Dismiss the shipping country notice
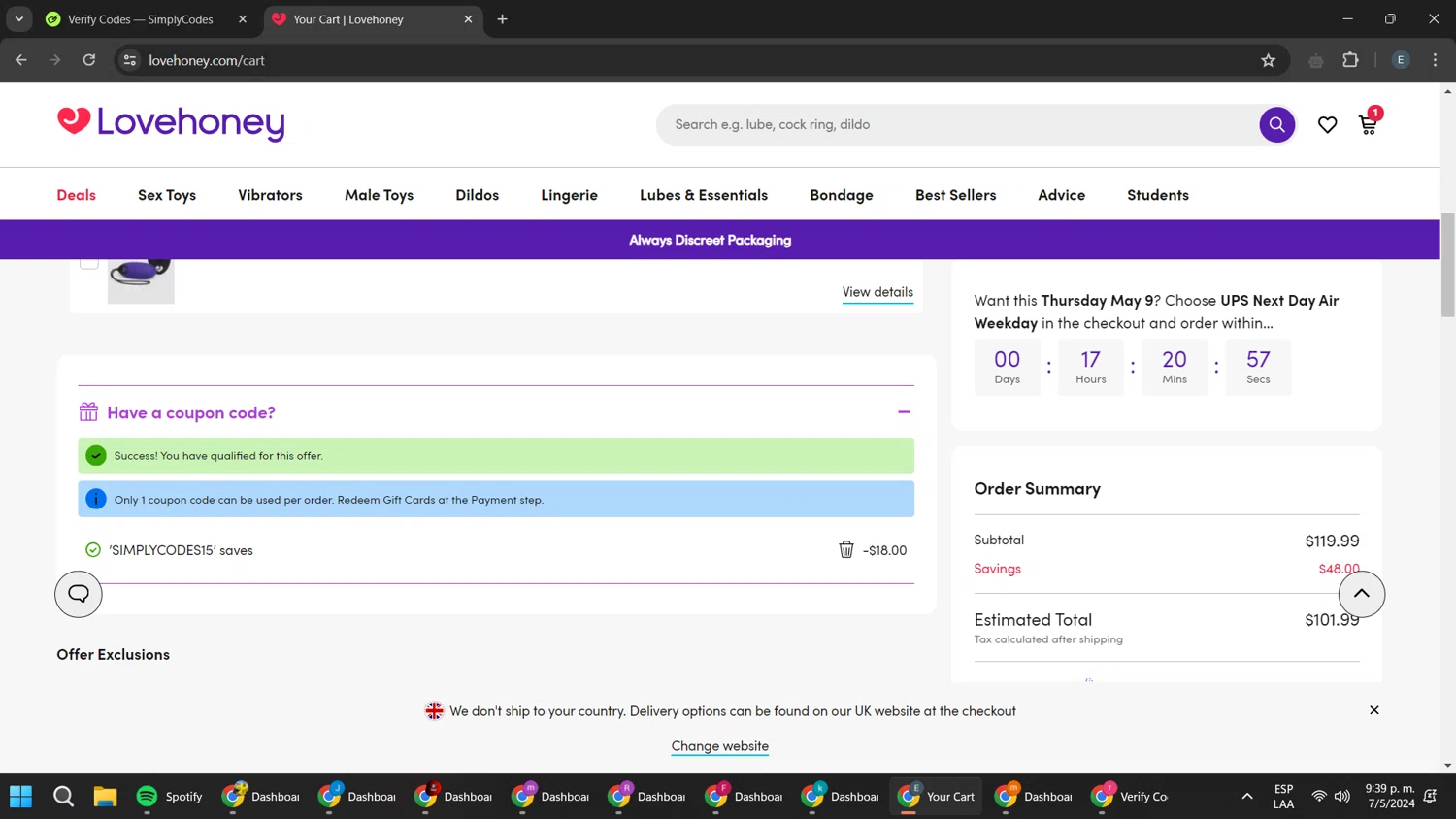The width and height of the screenshot is (1456, 819). tap(1373, 710)
